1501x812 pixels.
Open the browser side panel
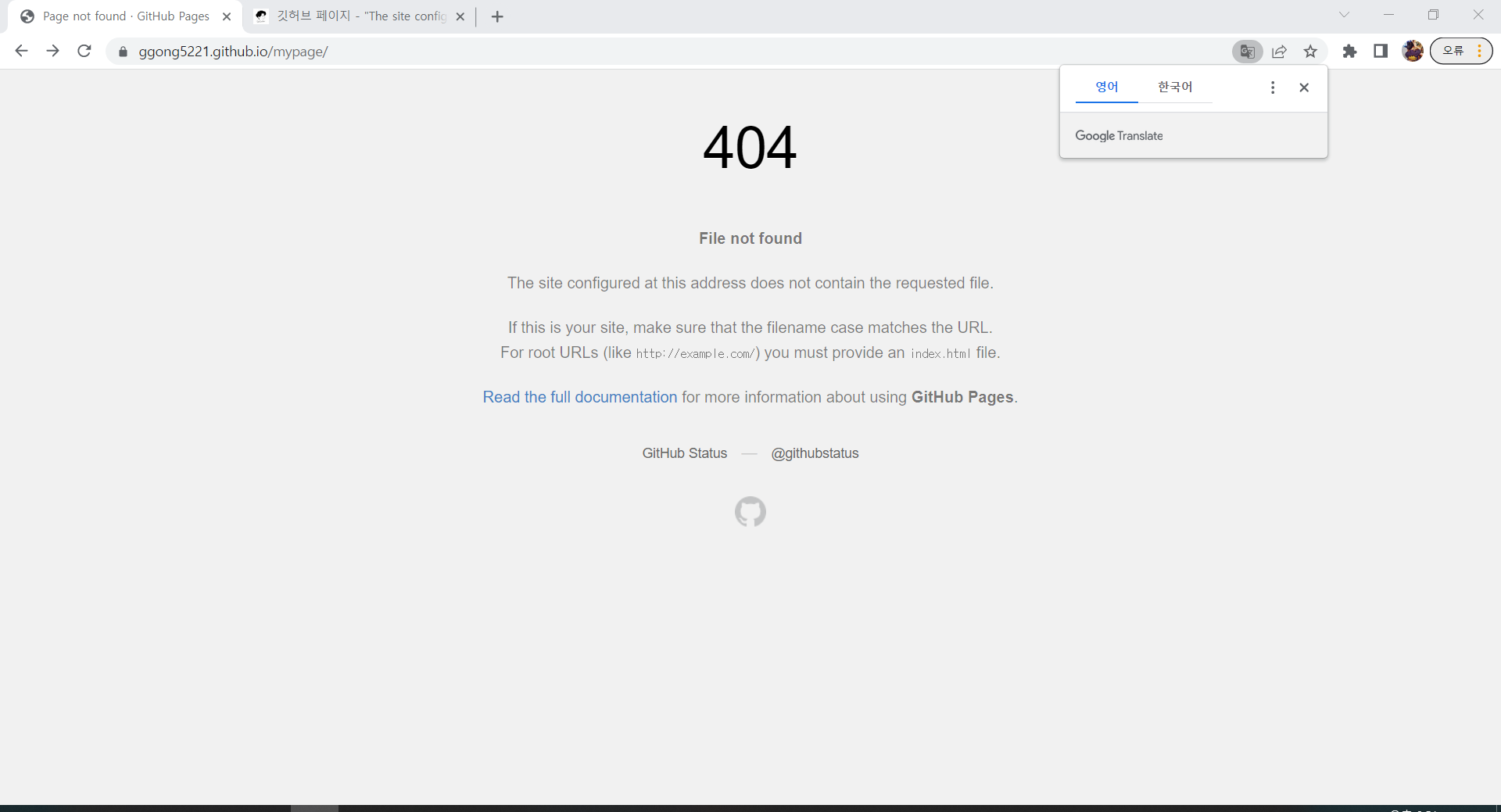[x=1381, y=52]
